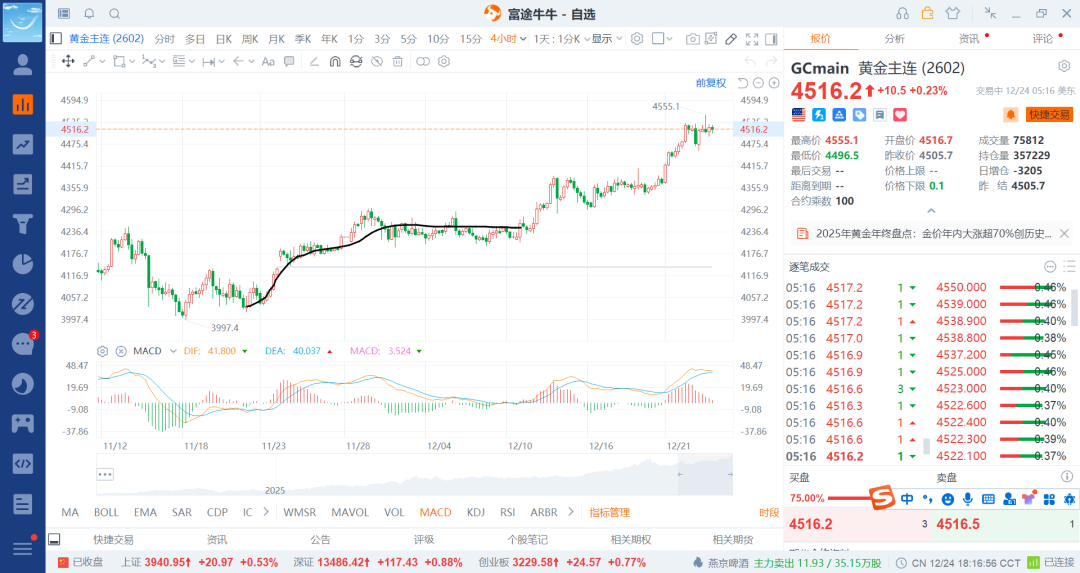Switch to 资讯 tab in right panel

[969, 39]
